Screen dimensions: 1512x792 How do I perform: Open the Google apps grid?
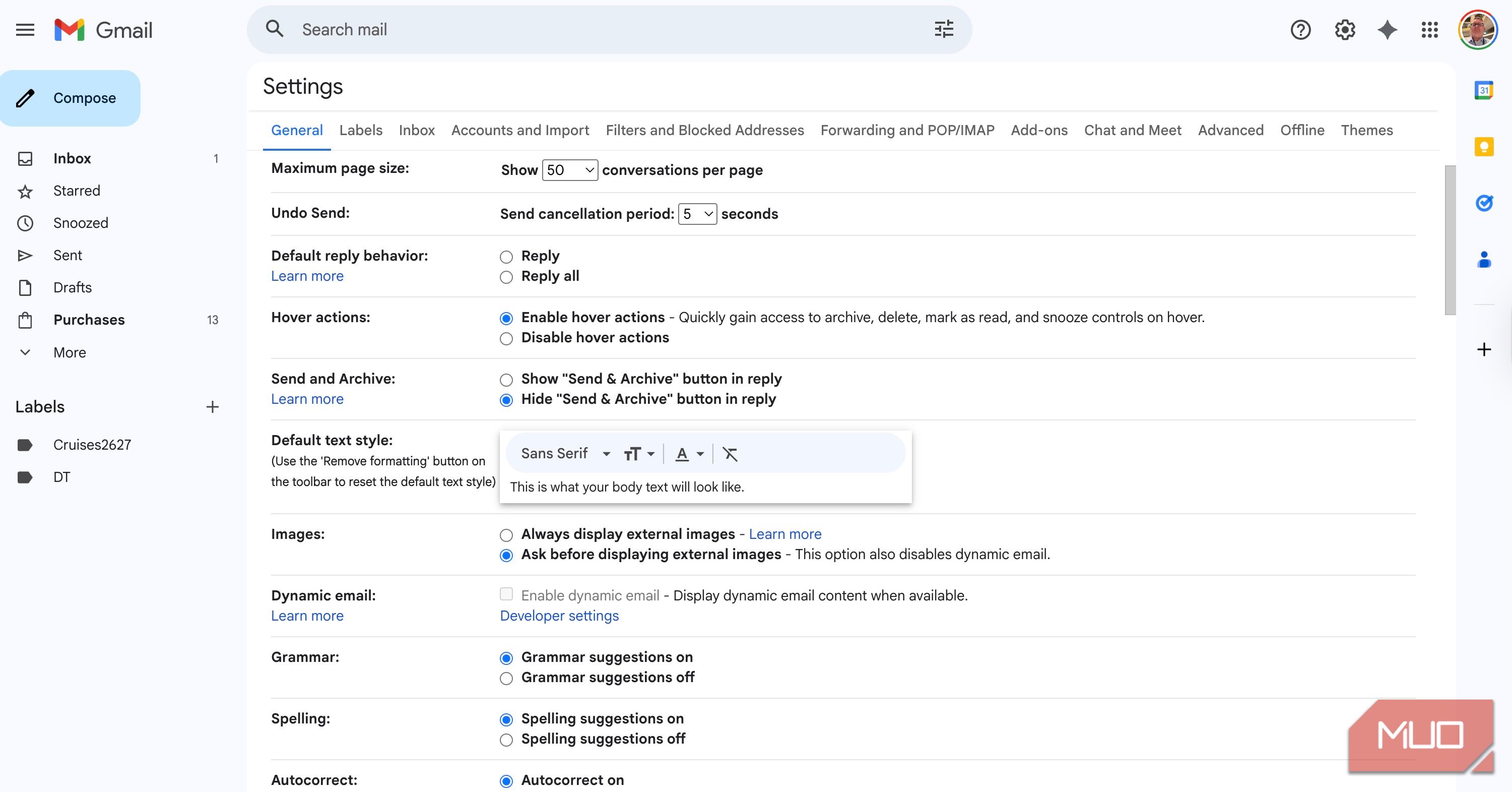pos(1429,29)
